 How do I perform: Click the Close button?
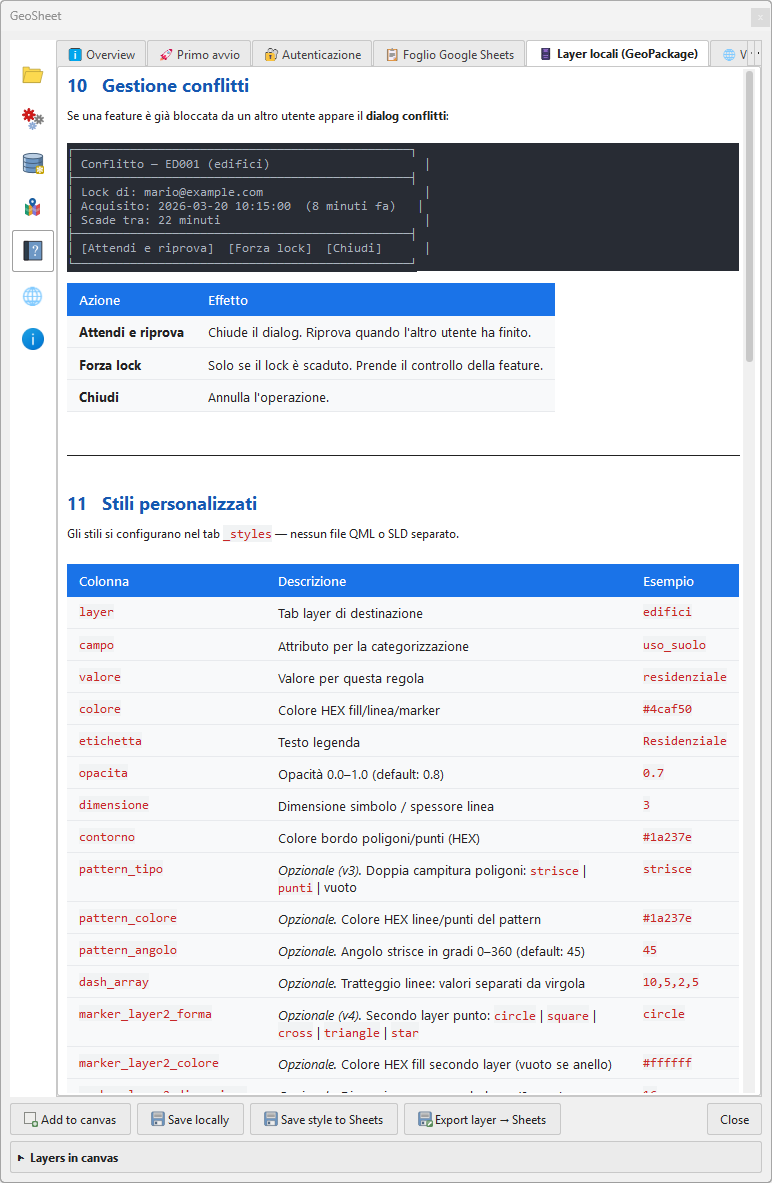click(734, 1120)
